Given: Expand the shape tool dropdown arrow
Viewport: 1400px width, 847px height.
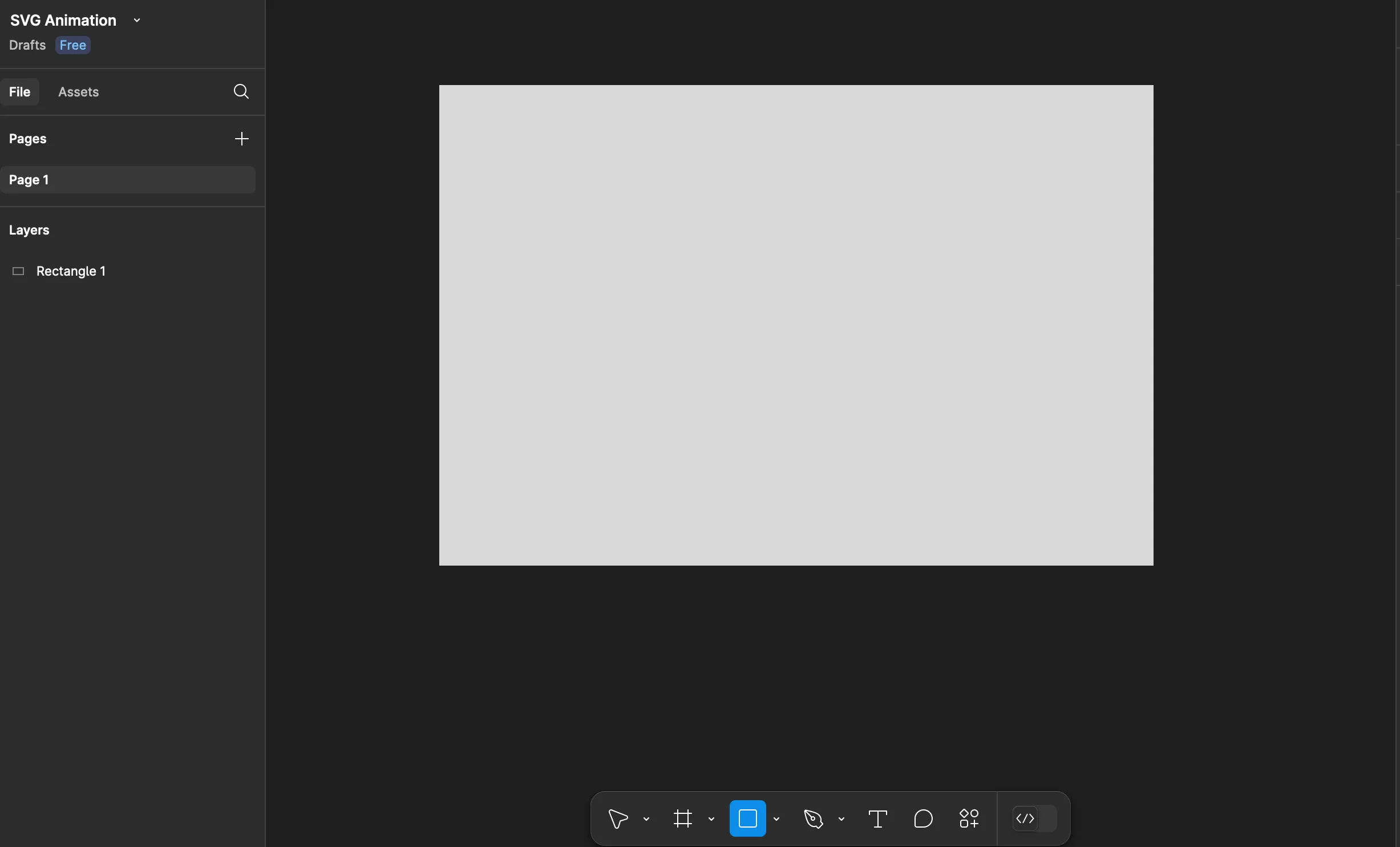Looking at the screenshot, I should [x=776, y=819].
